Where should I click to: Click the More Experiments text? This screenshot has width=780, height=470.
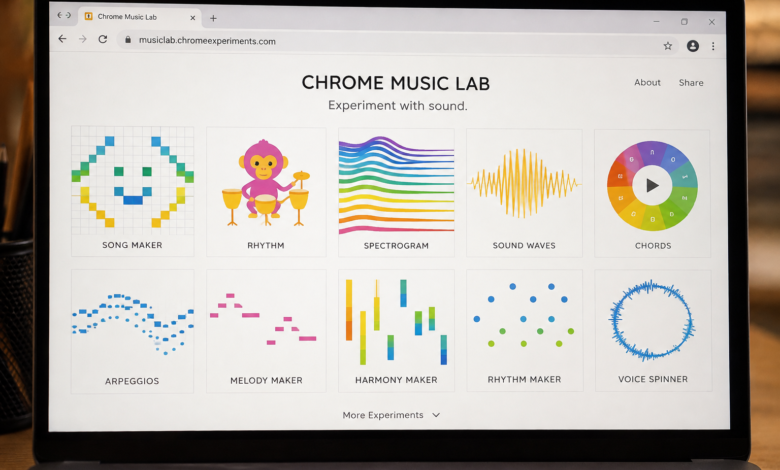click(383, 415)
